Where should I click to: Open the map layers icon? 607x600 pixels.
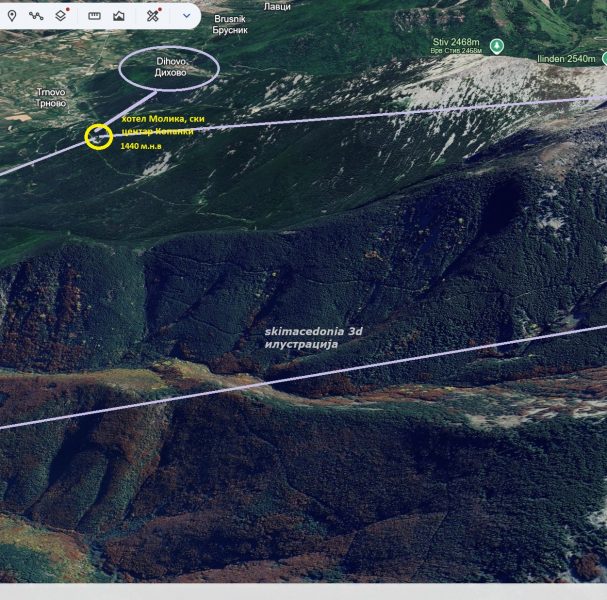pos(61,16)
